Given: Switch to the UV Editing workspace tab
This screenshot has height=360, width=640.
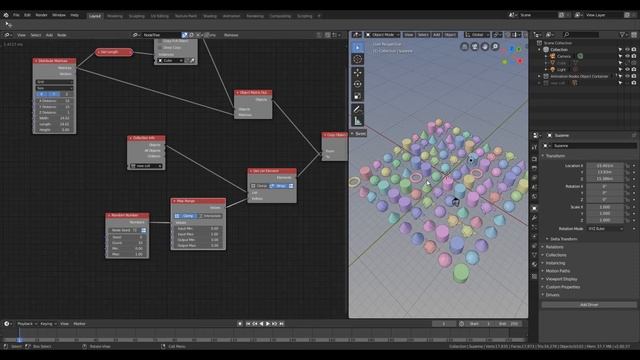Looking at the screenshot, I should (x=159, y=16).
